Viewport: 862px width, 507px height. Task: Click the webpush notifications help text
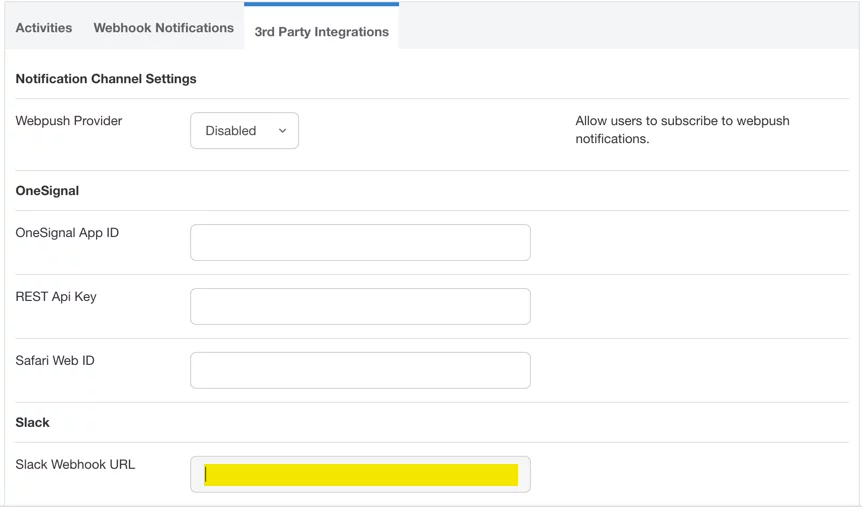point(682,130)
